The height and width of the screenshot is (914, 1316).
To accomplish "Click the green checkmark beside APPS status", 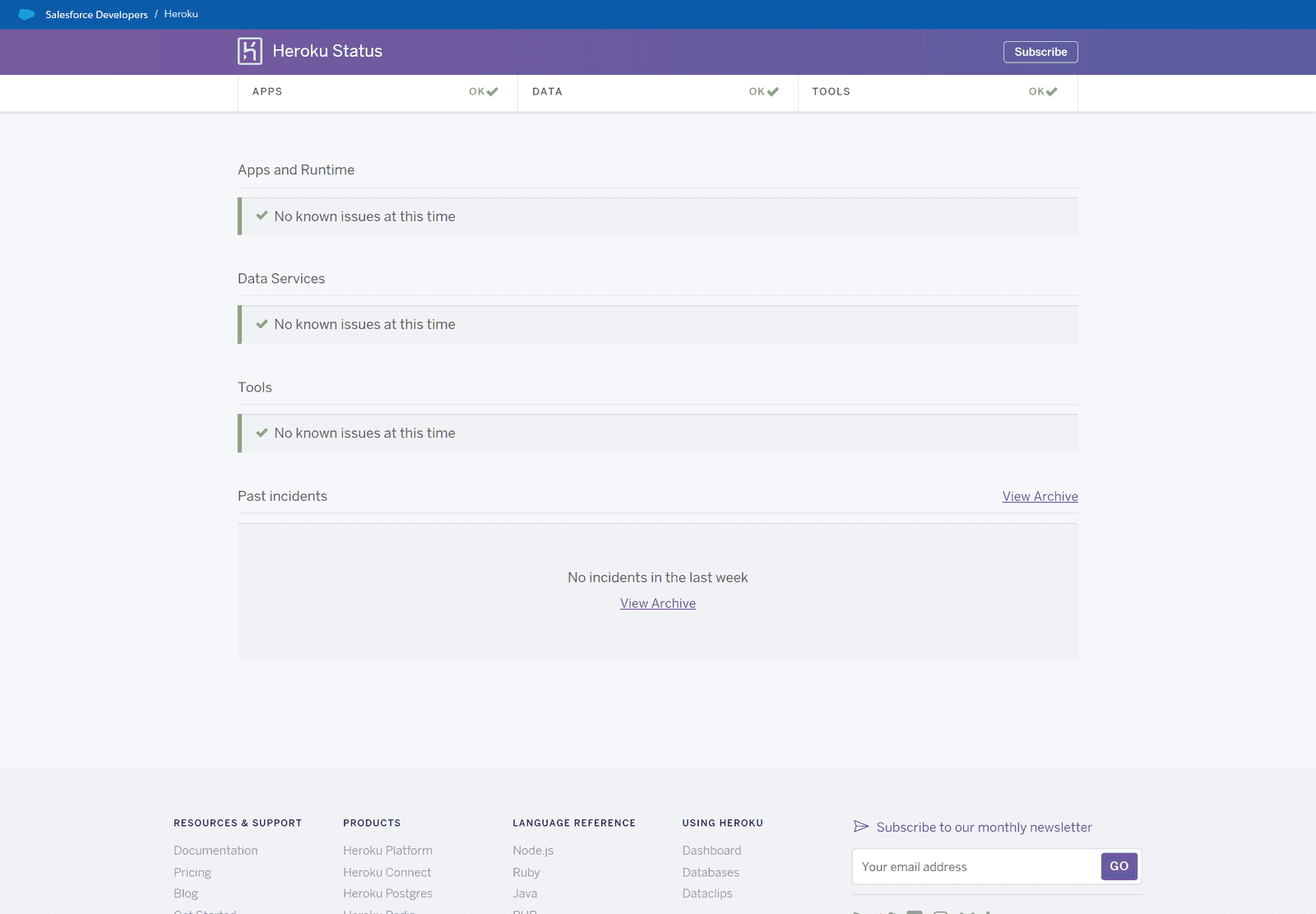I will [x=493, y=91].
